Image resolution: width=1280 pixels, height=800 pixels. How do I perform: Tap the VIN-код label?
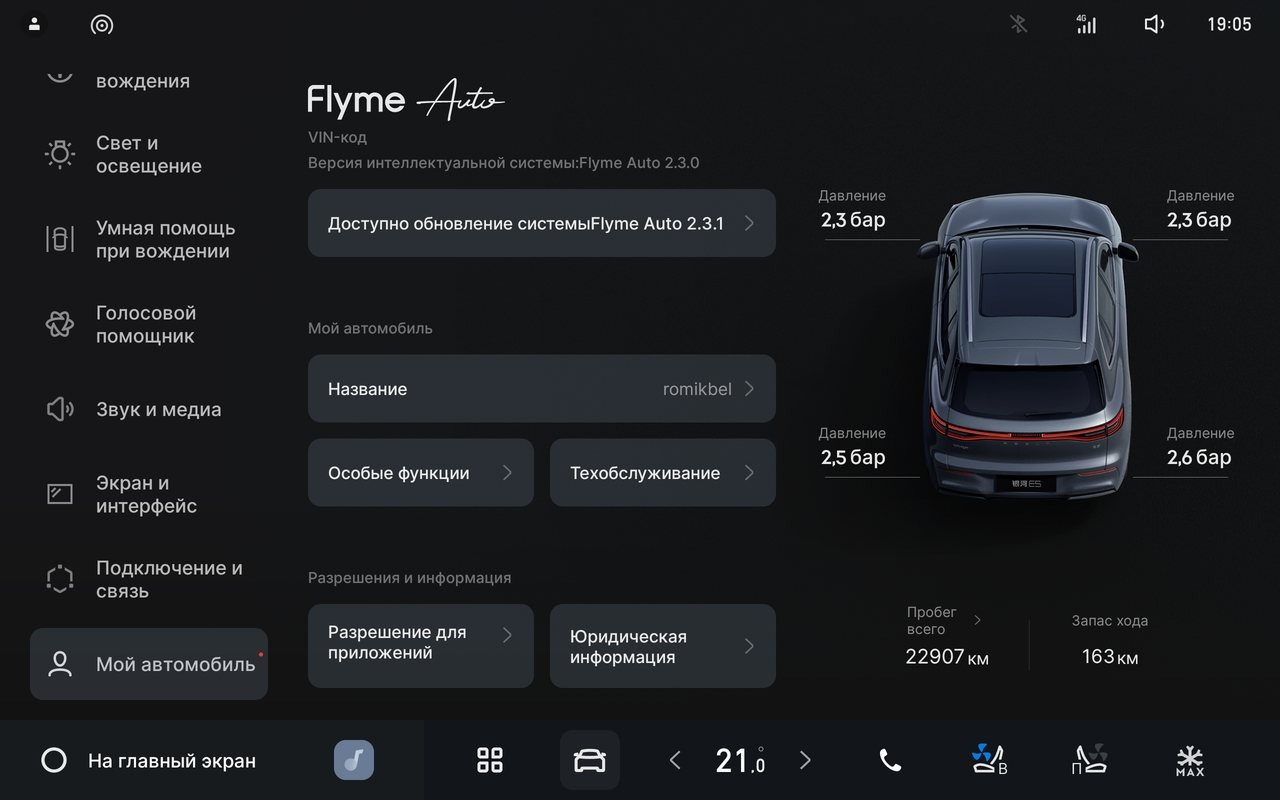(337, 138)
